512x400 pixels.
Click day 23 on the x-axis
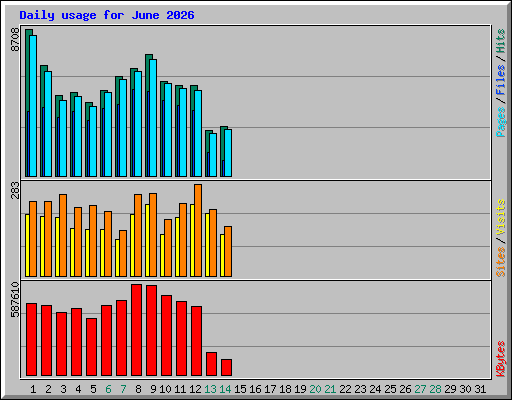[360, 389]
